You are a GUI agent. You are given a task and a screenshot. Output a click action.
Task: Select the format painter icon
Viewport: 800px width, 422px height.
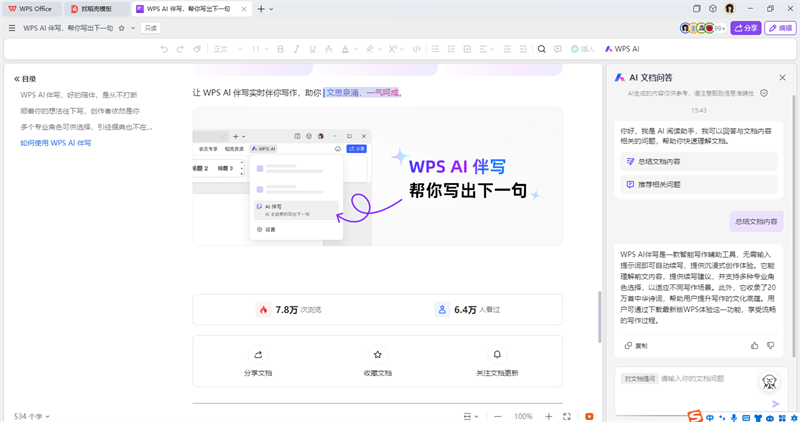pyautogui.click(x=197, y=49)
